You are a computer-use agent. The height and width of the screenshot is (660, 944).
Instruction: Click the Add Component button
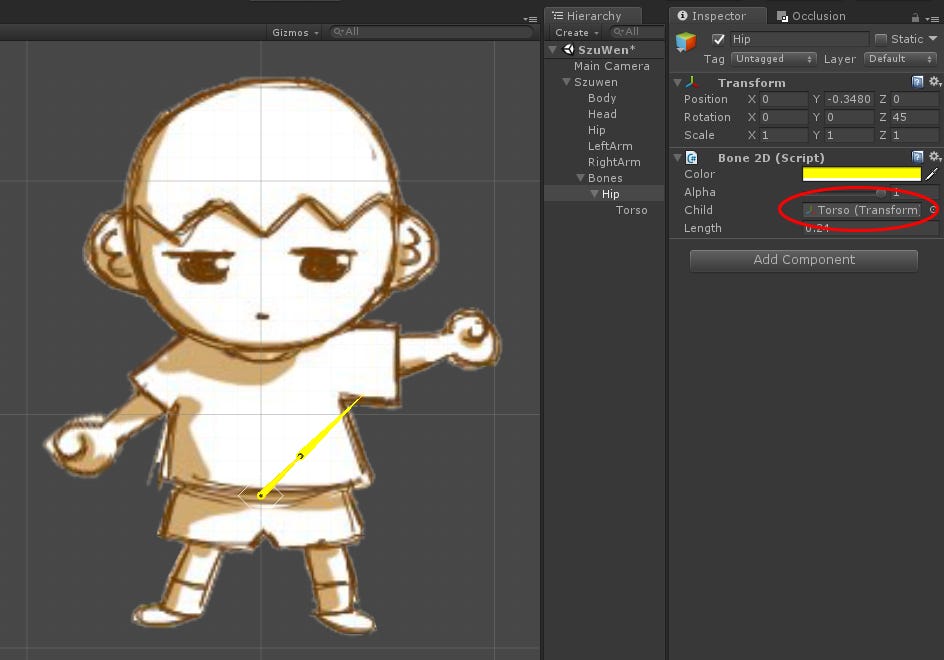pos(802,260)
